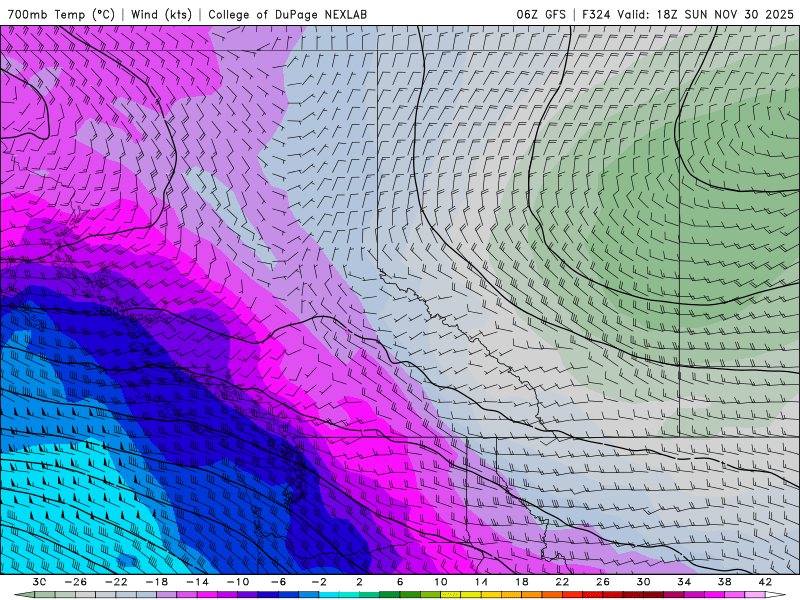The image size is (800, 600).
Task: Select the violet swatch from -10 to -8
Action: coord(248,595)
